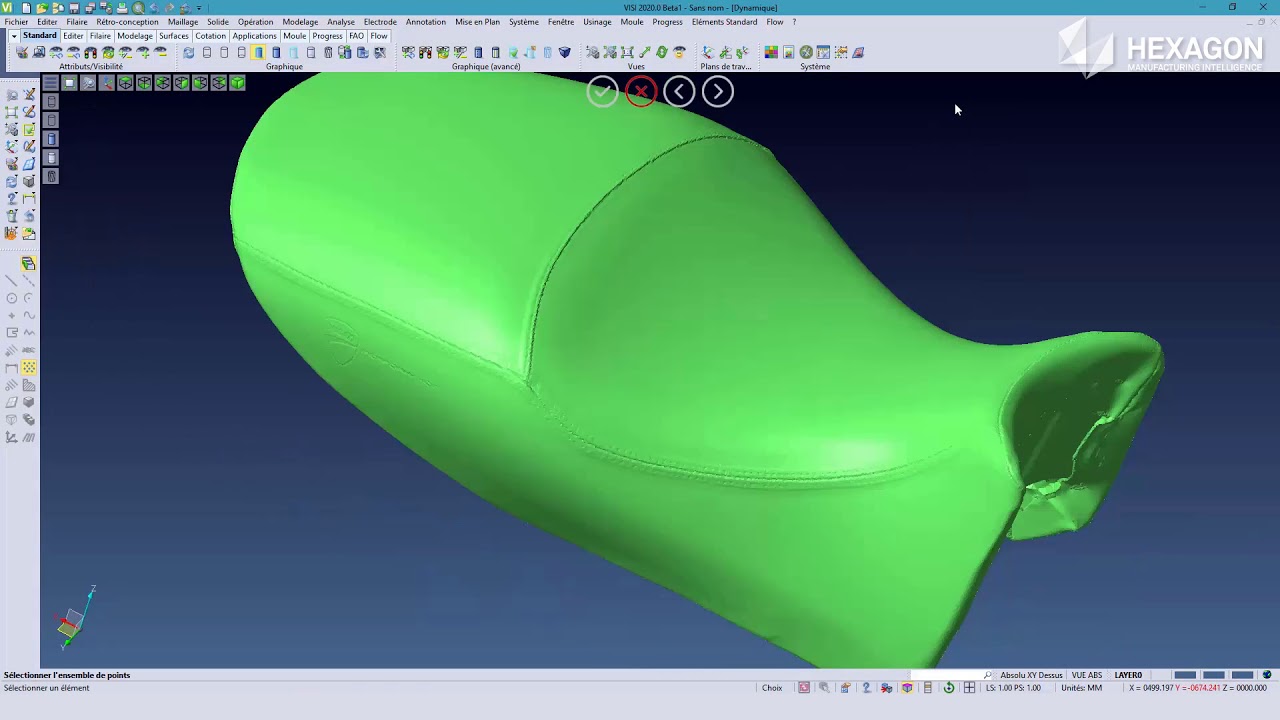Open the quick access toolbar dropdown arrow
This screenshot has height=720, width=1280.
coord(199,8)
